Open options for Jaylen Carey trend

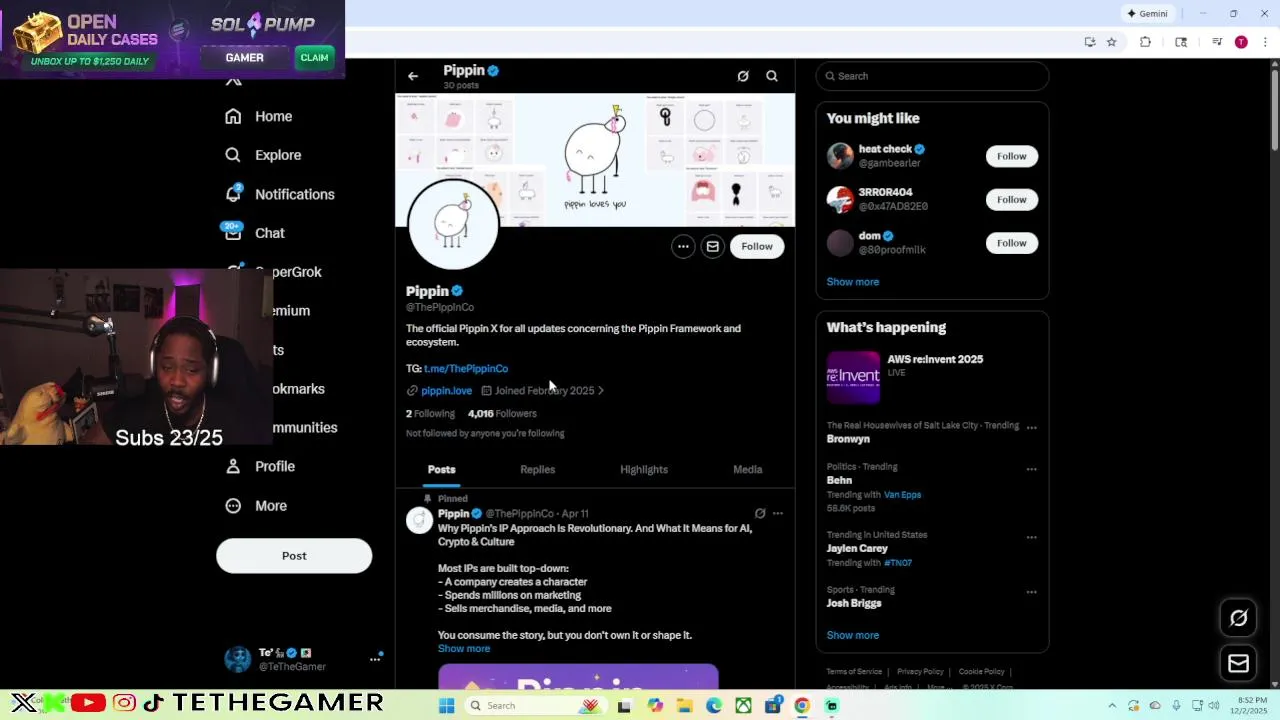tap(1031, 537)
